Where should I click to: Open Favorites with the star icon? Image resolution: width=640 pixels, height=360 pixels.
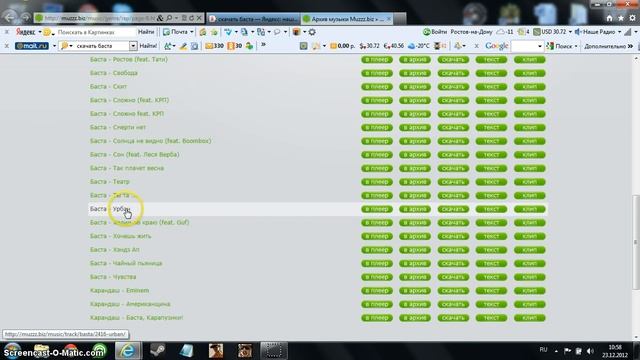(x=621, y=18)
